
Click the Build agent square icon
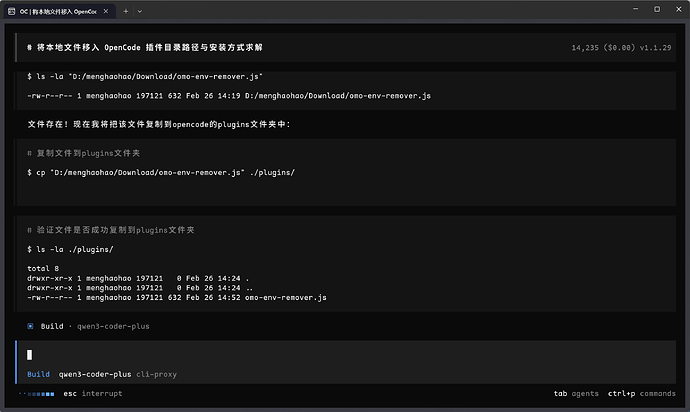point(30,326)
